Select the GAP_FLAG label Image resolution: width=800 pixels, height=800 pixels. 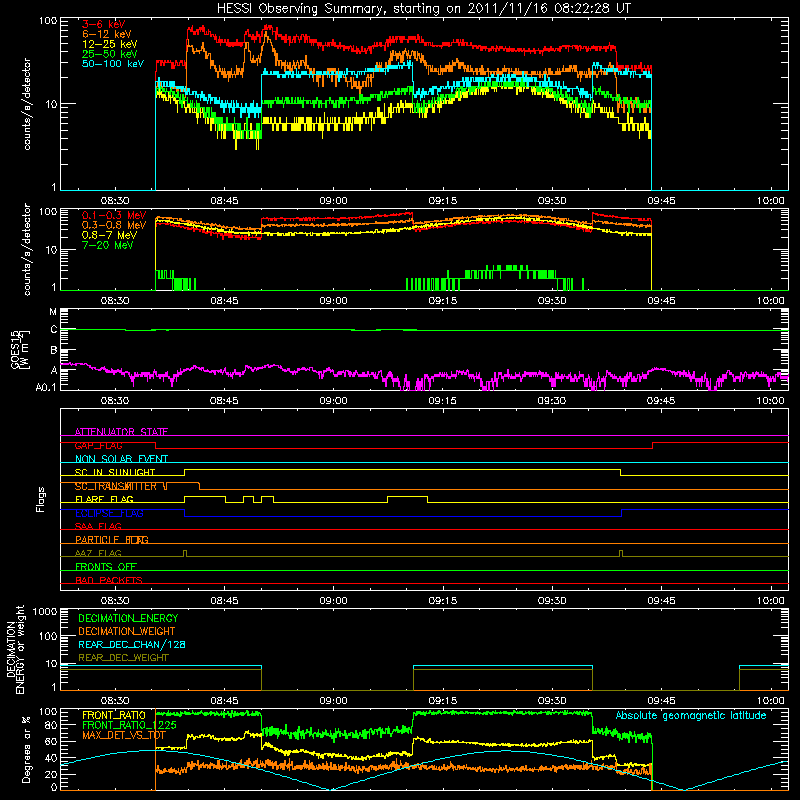(x=98, y=445)
